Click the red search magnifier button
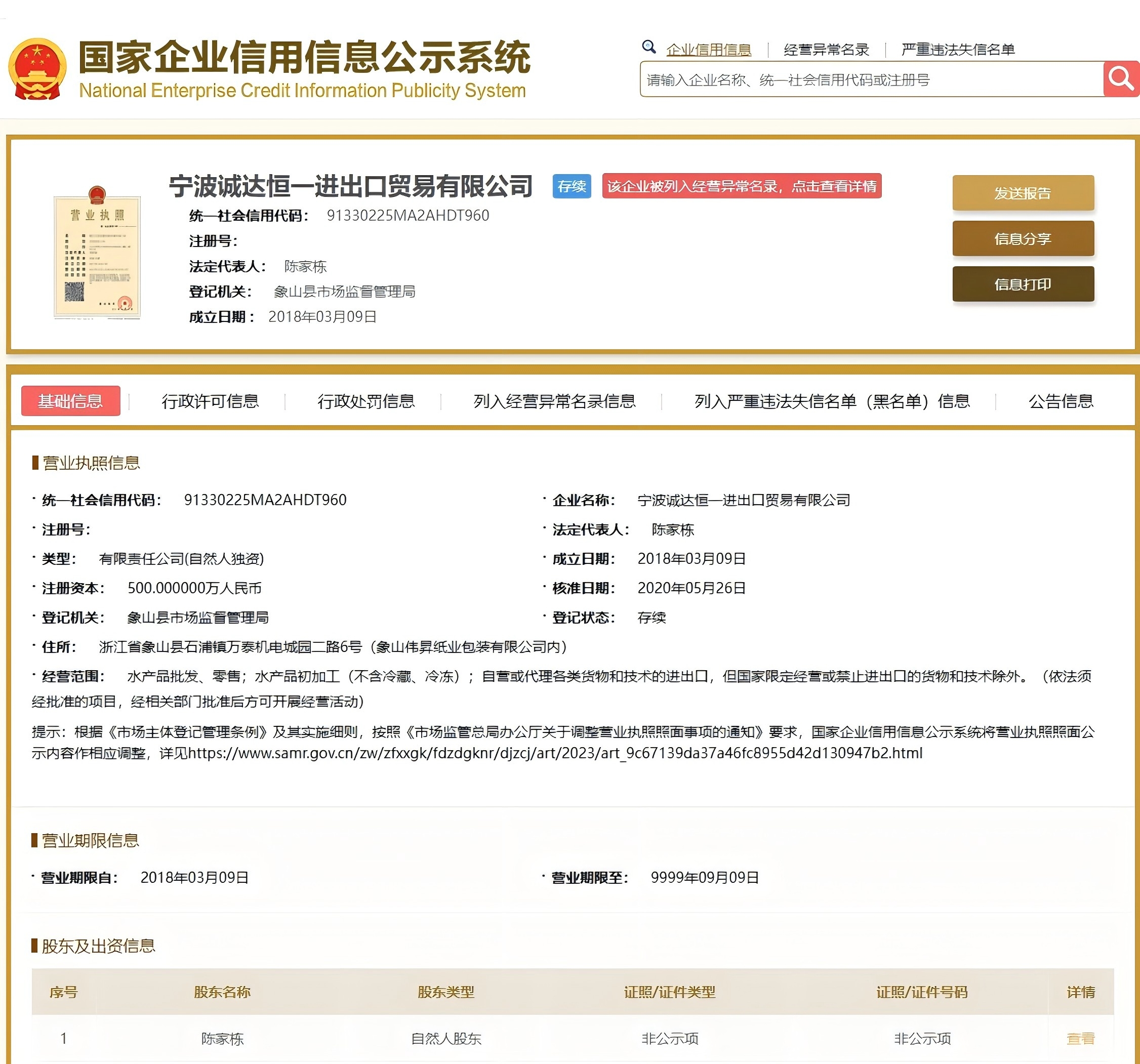Image resolution: width=1140 pixels, height=1064 pixels. pyautogui.click(x=1120, y=79)
